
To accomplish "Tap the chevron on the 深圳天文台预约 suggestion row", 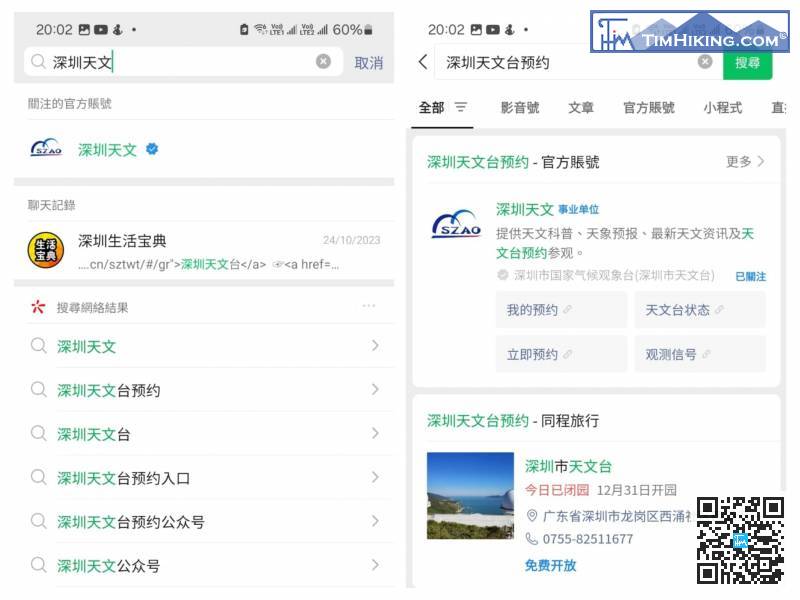I will [x=376, y=390].
